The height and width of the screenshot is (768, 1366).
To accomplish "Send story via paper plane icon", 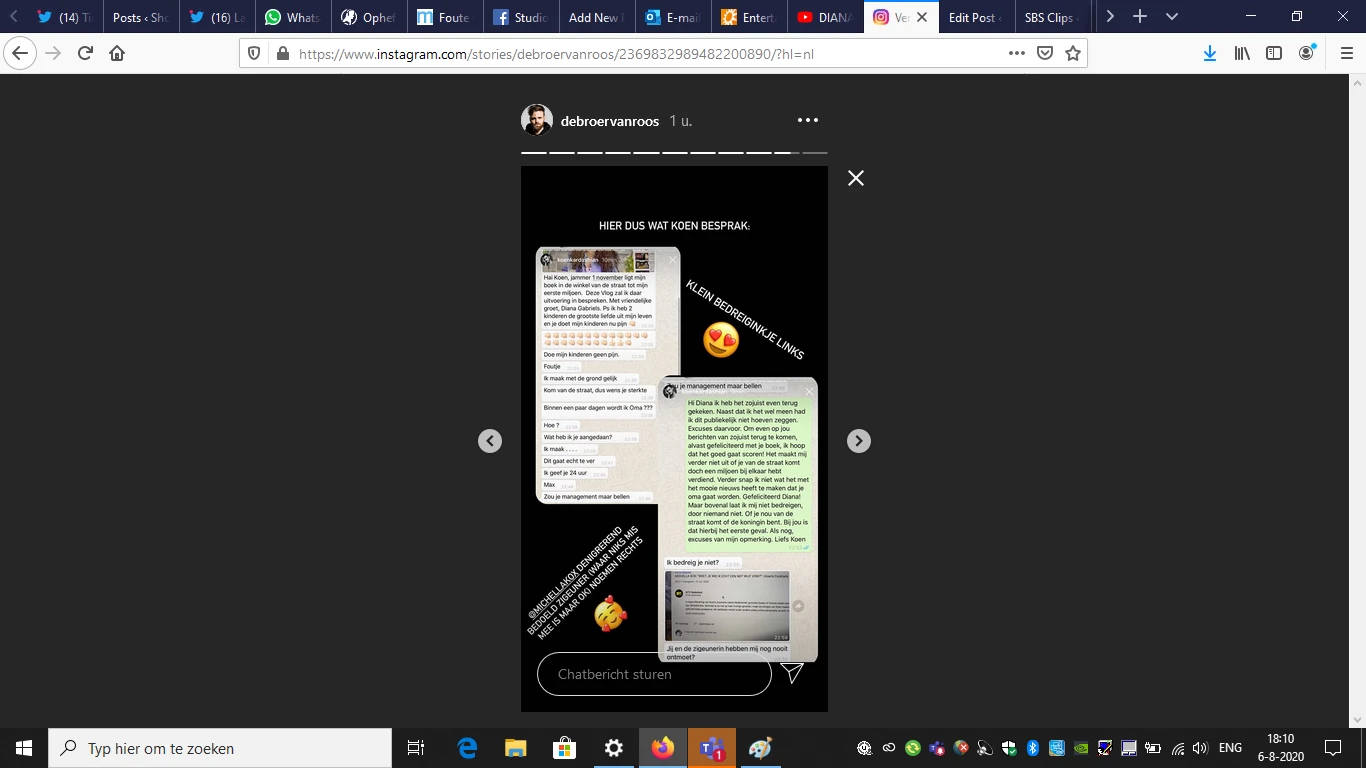I will click(792, 673).
